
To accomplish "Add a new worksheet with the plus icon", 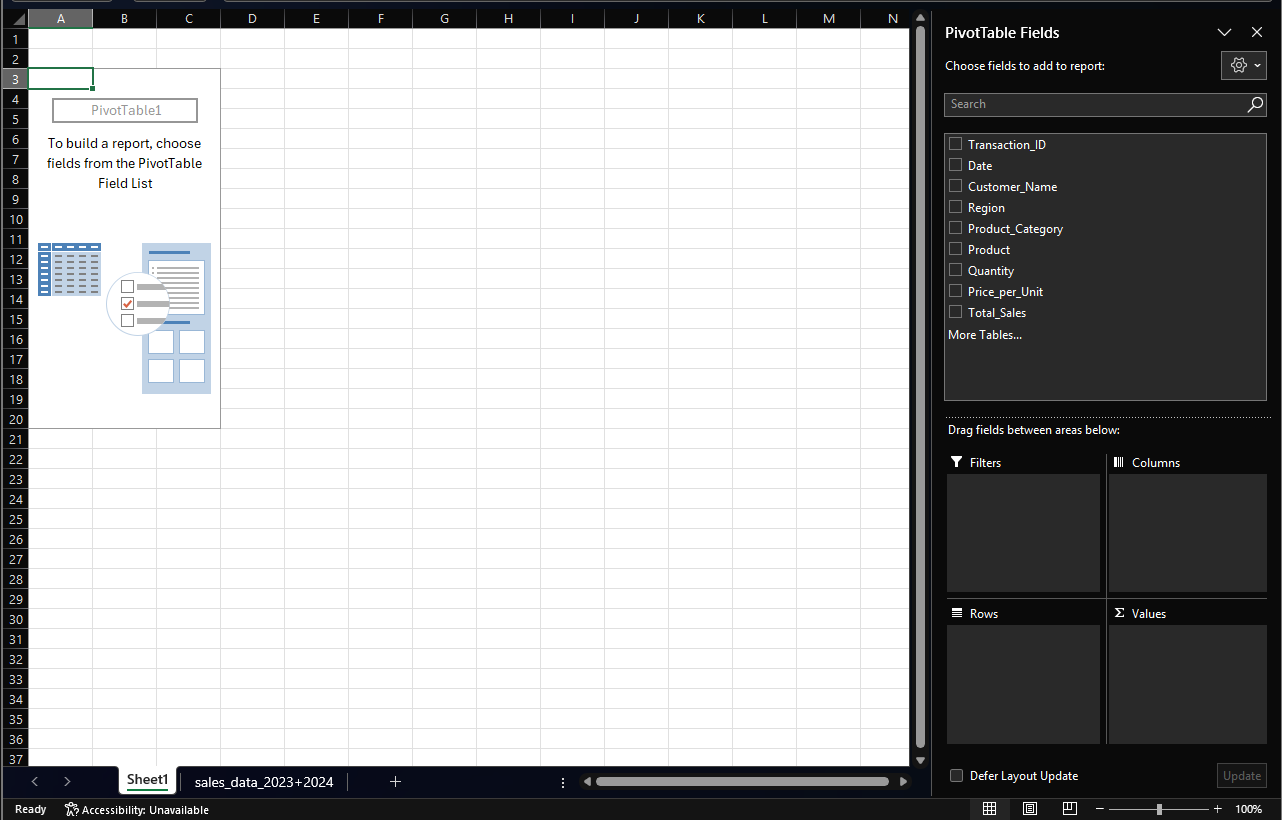I will tap(395, 781).
